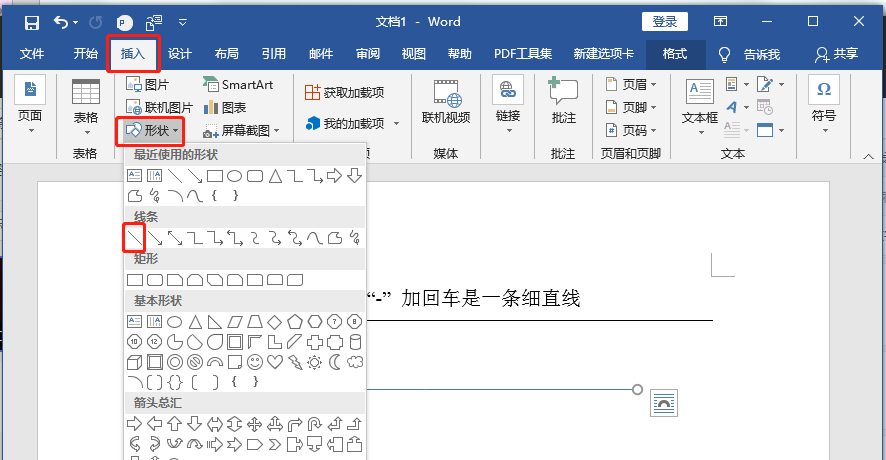The height and width of the screenshot is (460, 886).
Task: Open the 页眉 header dropdown
Action: click(x=631, y=85)
